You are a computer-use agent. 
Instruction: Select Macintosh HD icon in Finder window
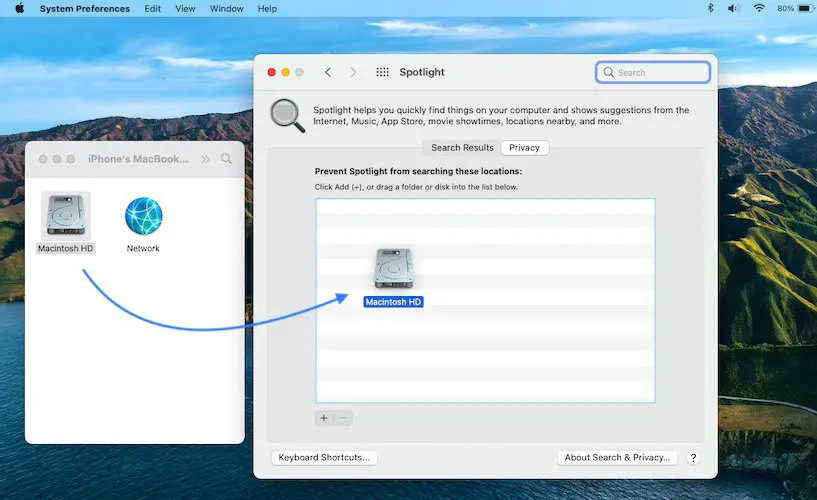(x=66, y=216)
